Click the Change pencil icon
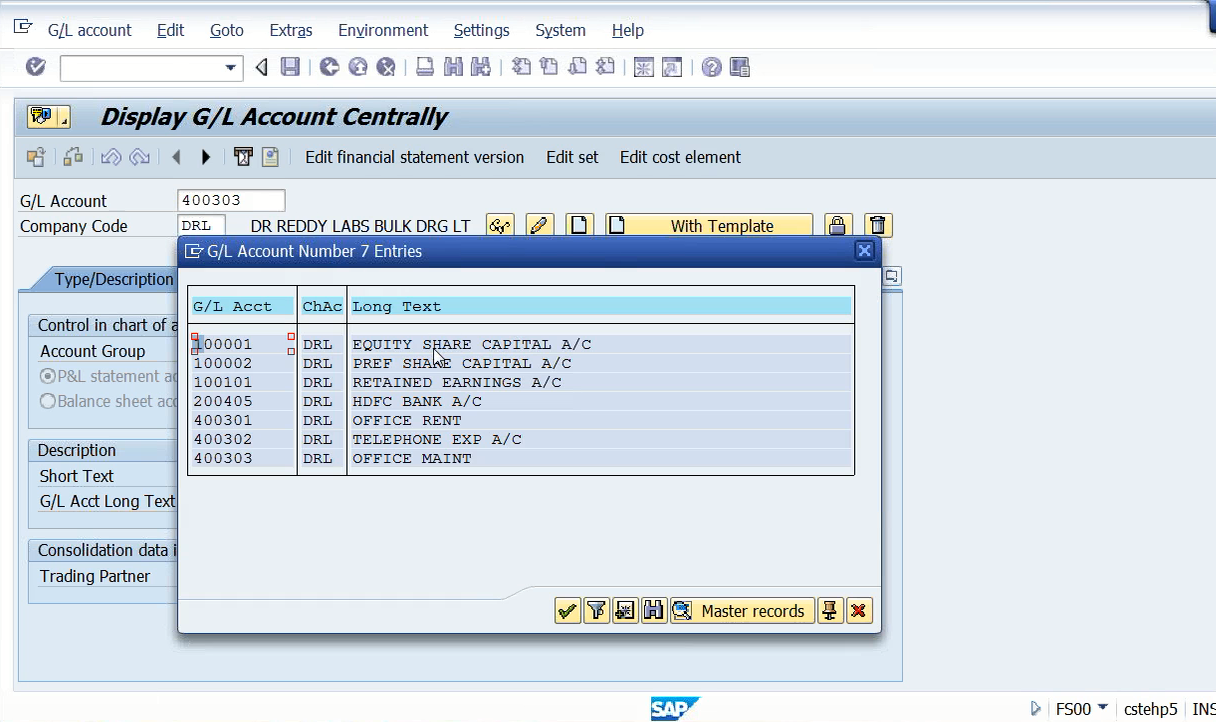This screenshot has width=1216, height=722. tap(540, 225)
